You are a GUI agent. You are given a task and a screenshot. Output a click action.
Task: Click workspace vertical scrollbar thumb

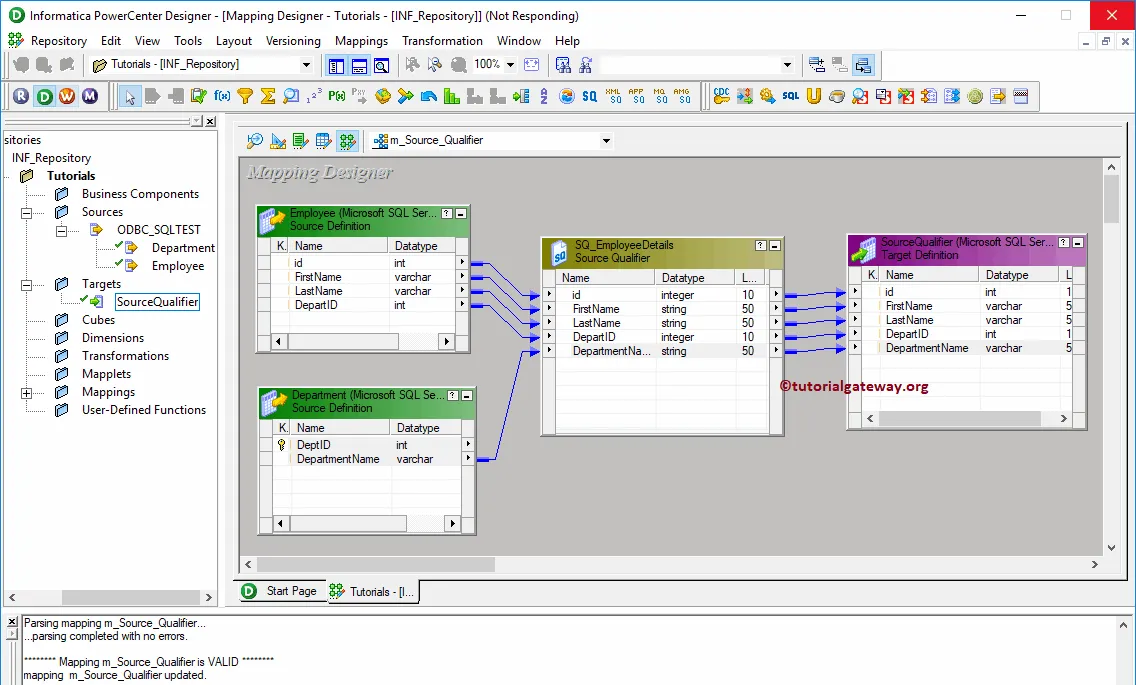pyautogui.click(x=1111, y=200)
